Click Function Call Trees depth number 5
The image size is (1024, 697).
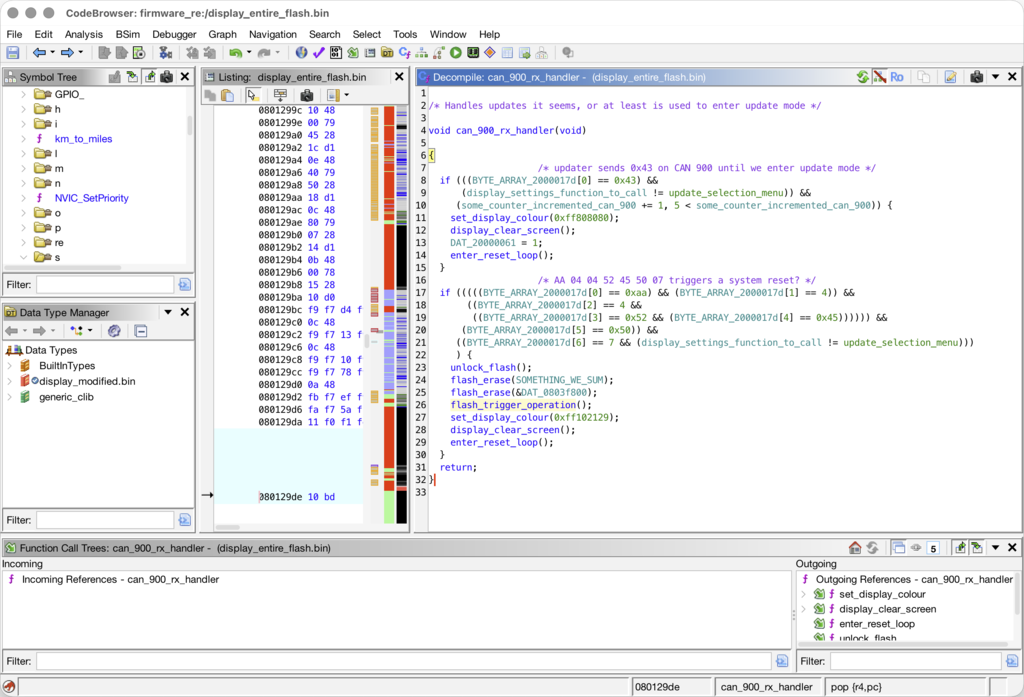coord(933,548)
